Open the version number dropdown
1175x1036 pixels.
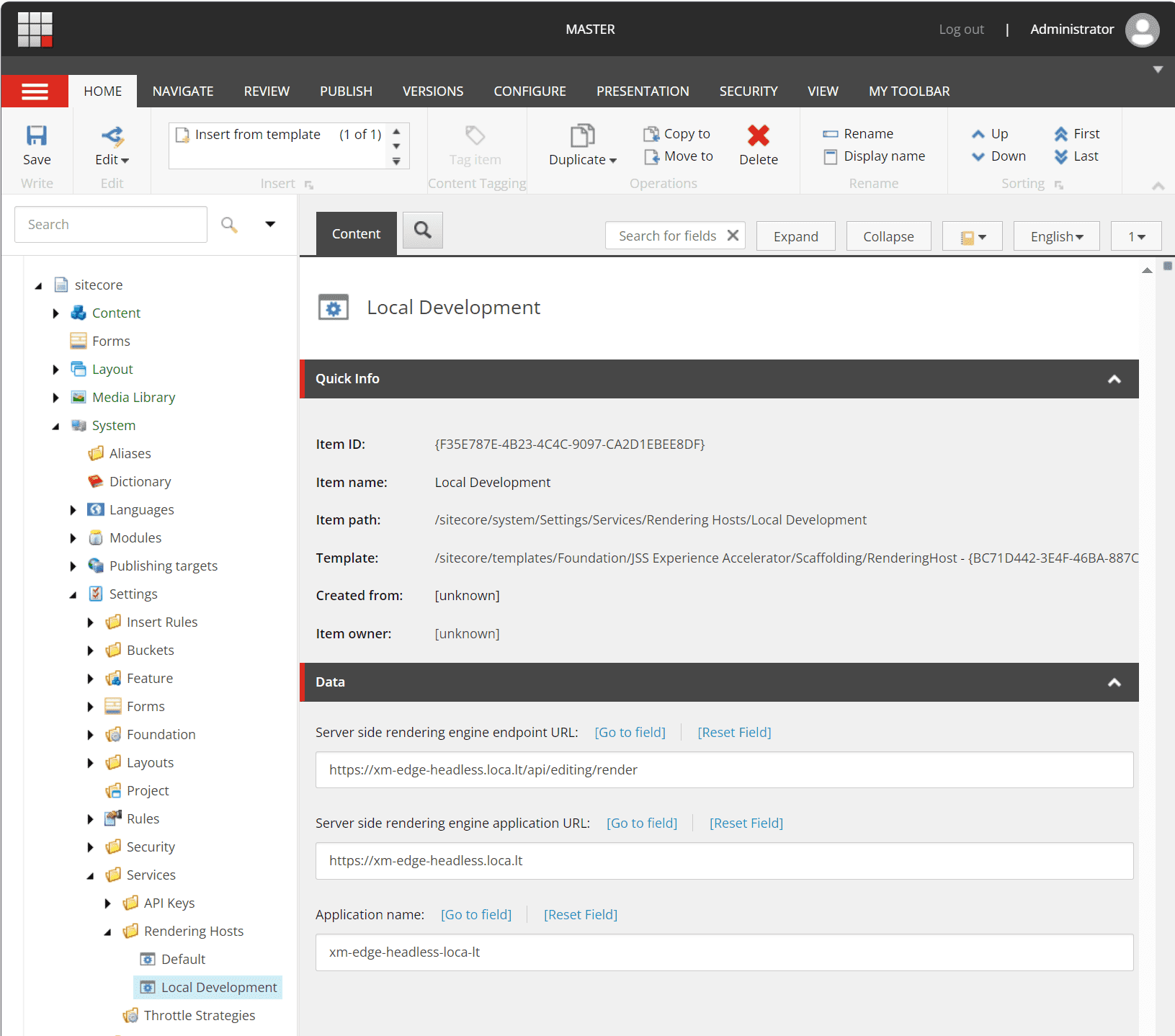(1136, 236)
